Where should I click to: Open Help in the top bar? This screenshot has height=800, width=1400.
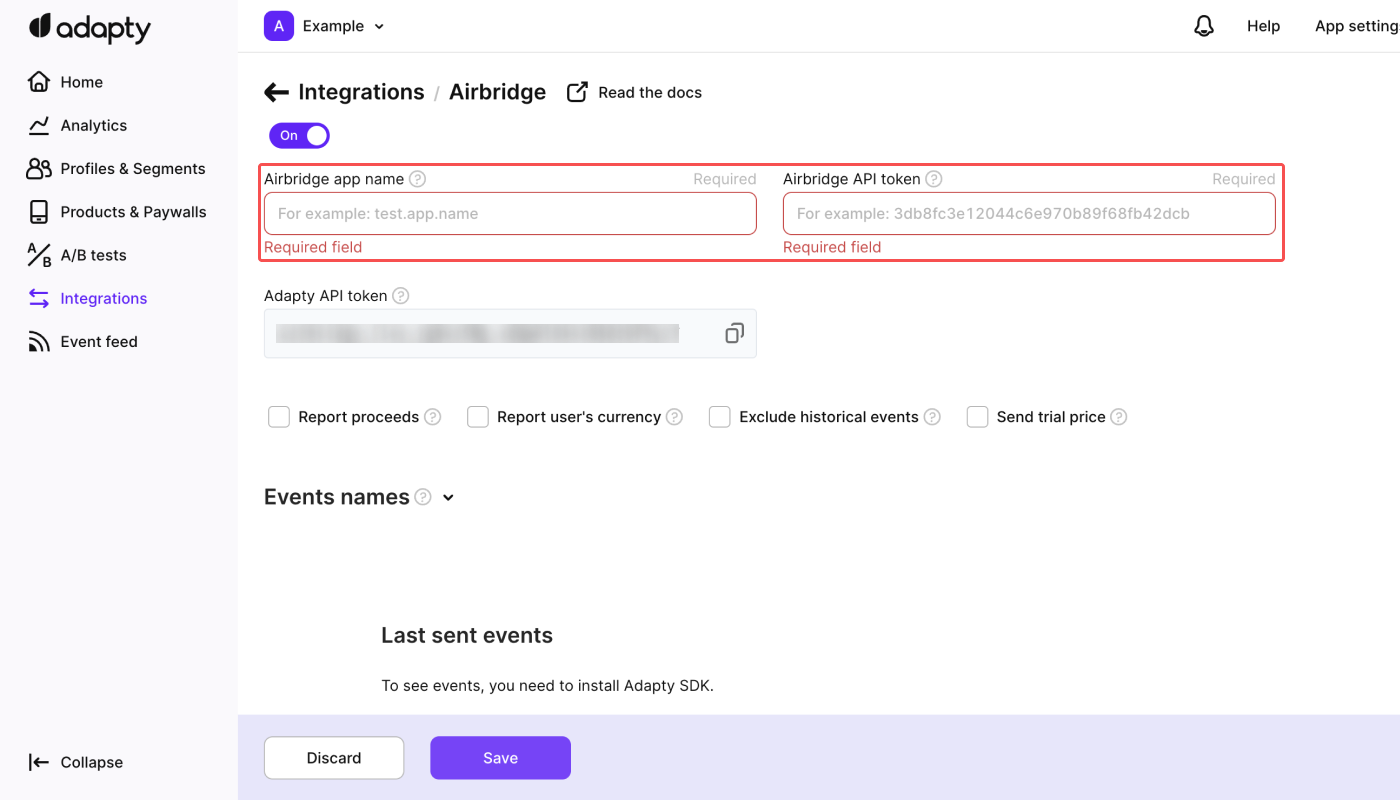click(1263, 26)
